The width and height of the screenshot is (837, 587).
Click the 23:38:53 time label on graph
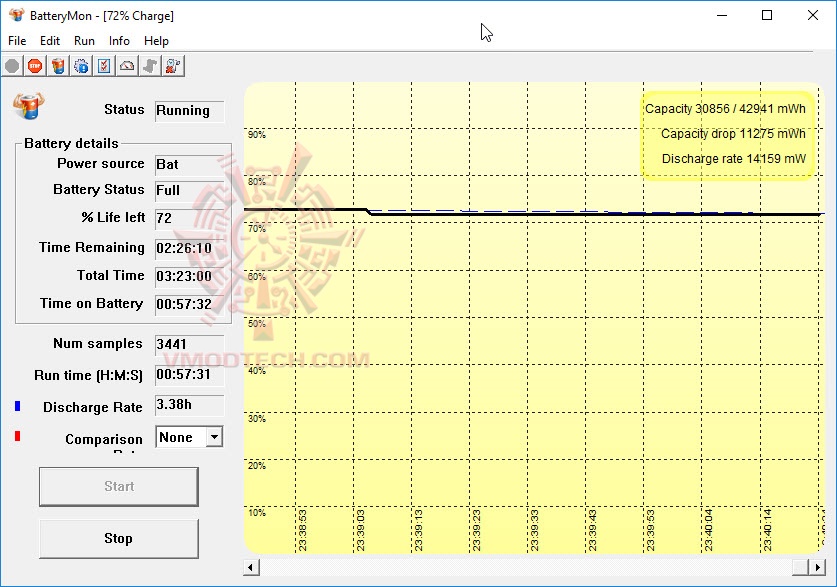coord(303,530)
